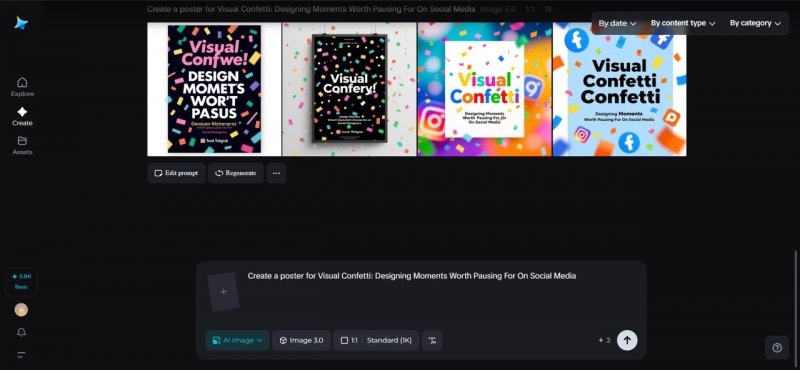Click the text style icon in prompt bar

(x=432, y=340)
